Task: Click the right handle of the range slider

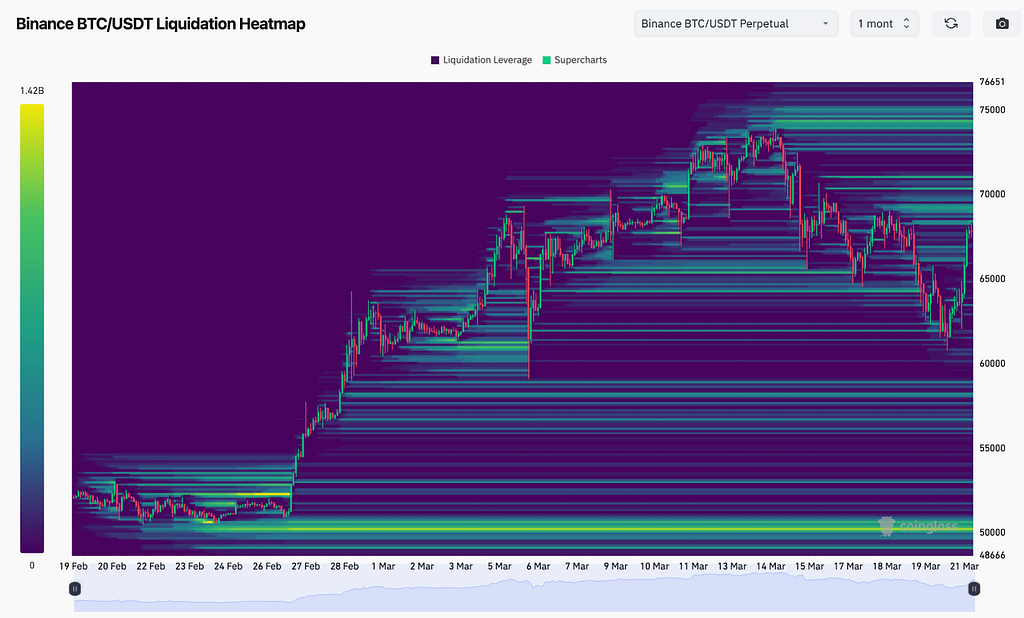Action: (974, 589)
